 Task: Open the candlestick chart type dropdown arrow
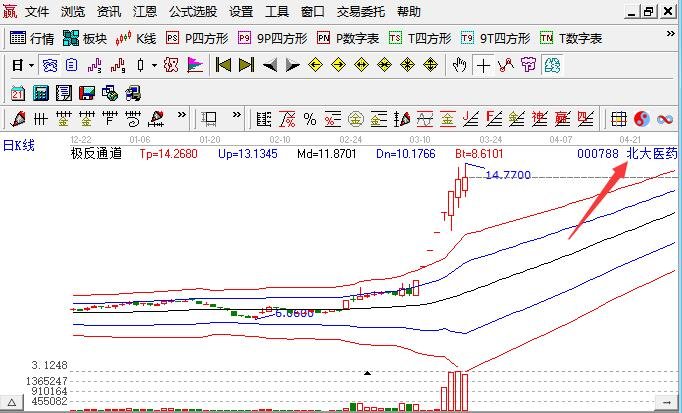[154, 66]
